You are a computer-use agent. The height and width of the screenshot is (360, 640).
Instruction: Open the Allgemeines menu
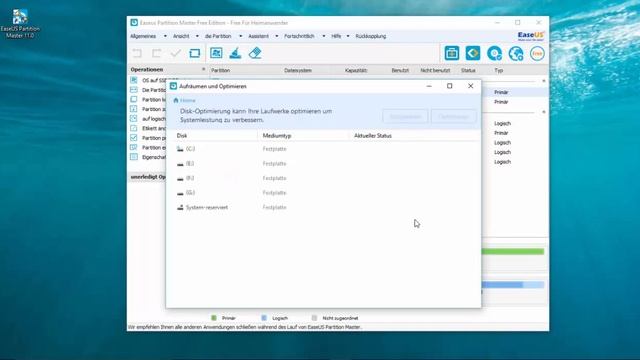[x=143, y=36]
